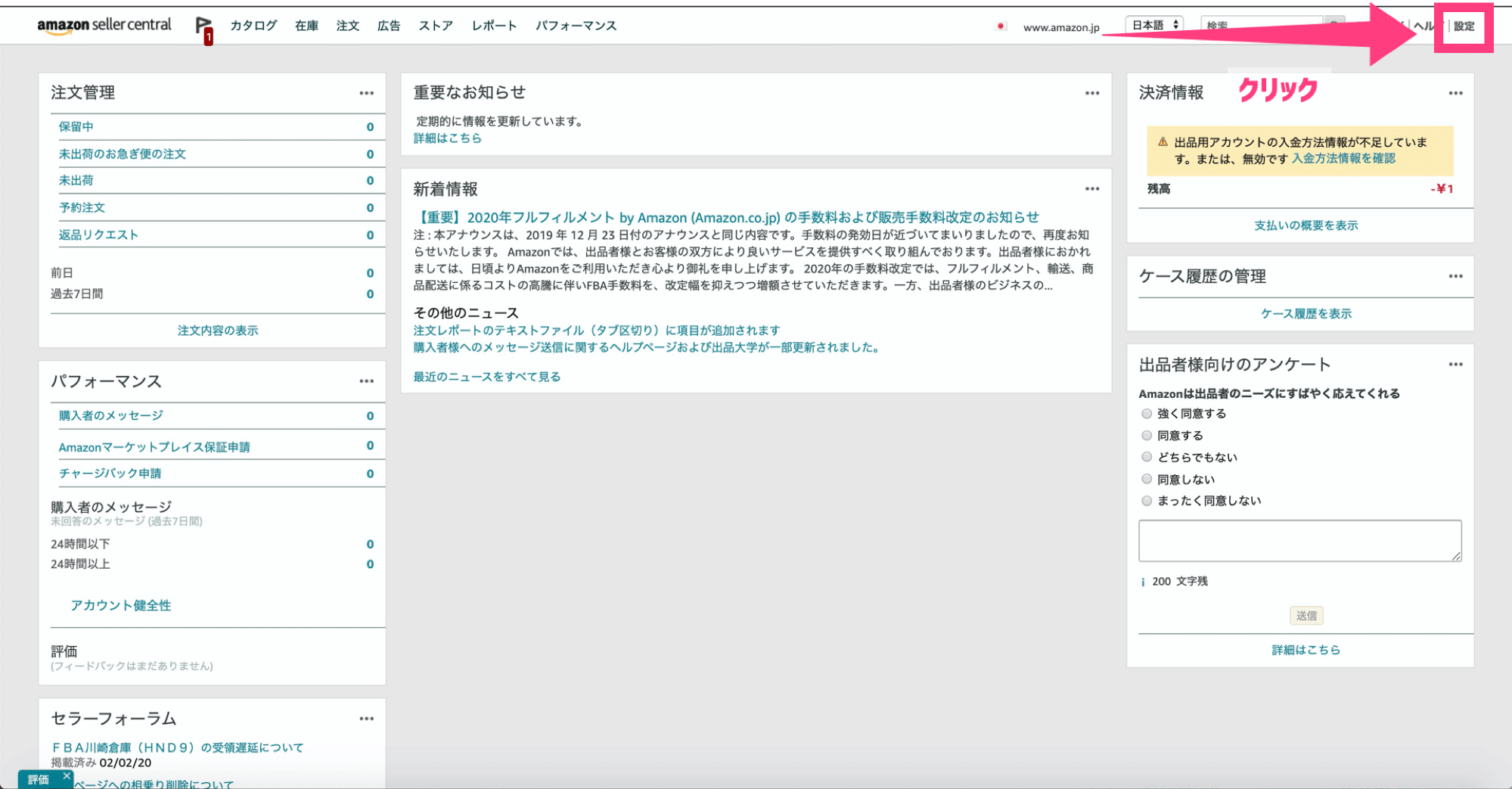Screen dimensions: 1512x789
Task: Click 入金方法情報を確認 link
Action: pyautogui.click(x=1343, y=159)
